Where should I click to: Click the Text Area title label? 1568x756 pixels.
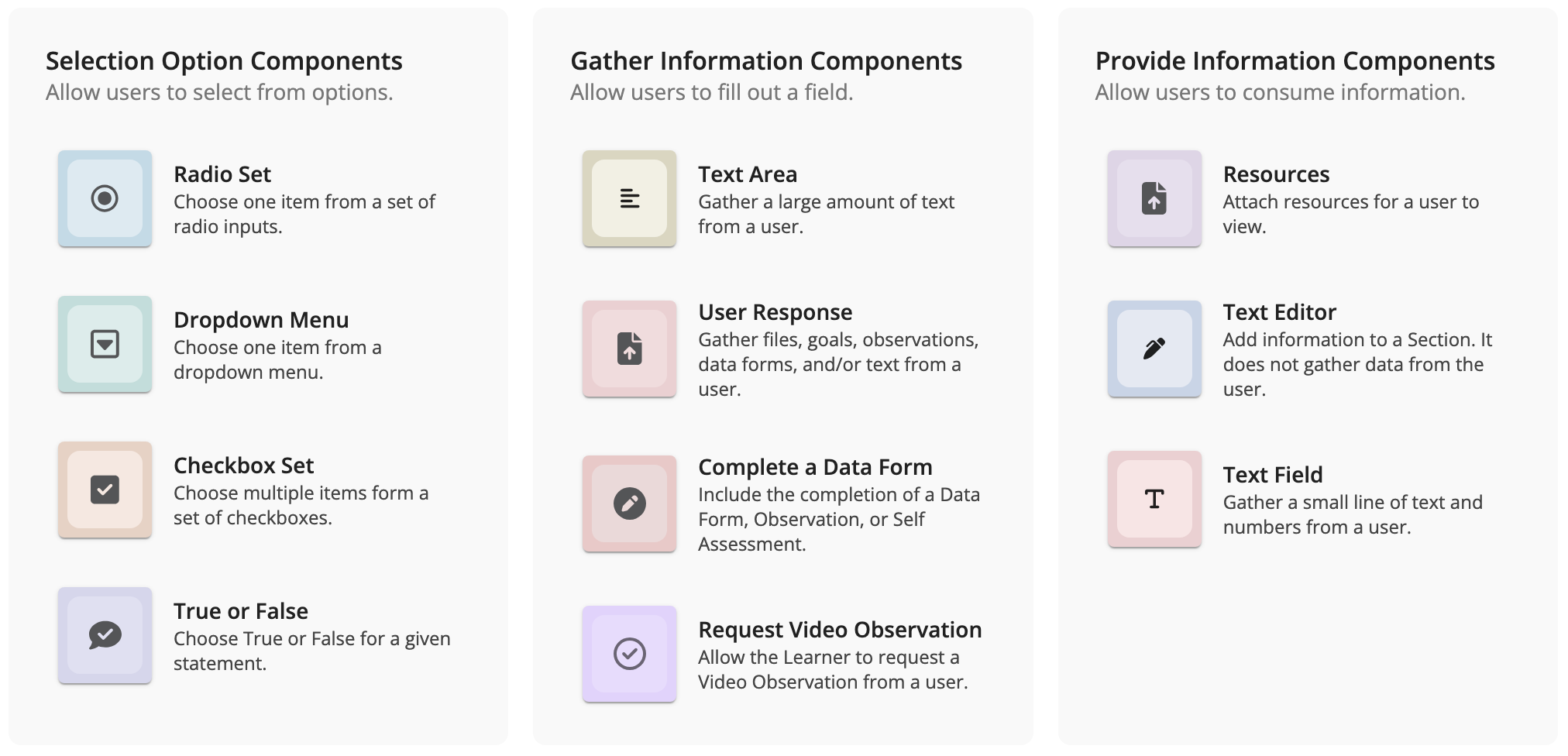point(747,174)
